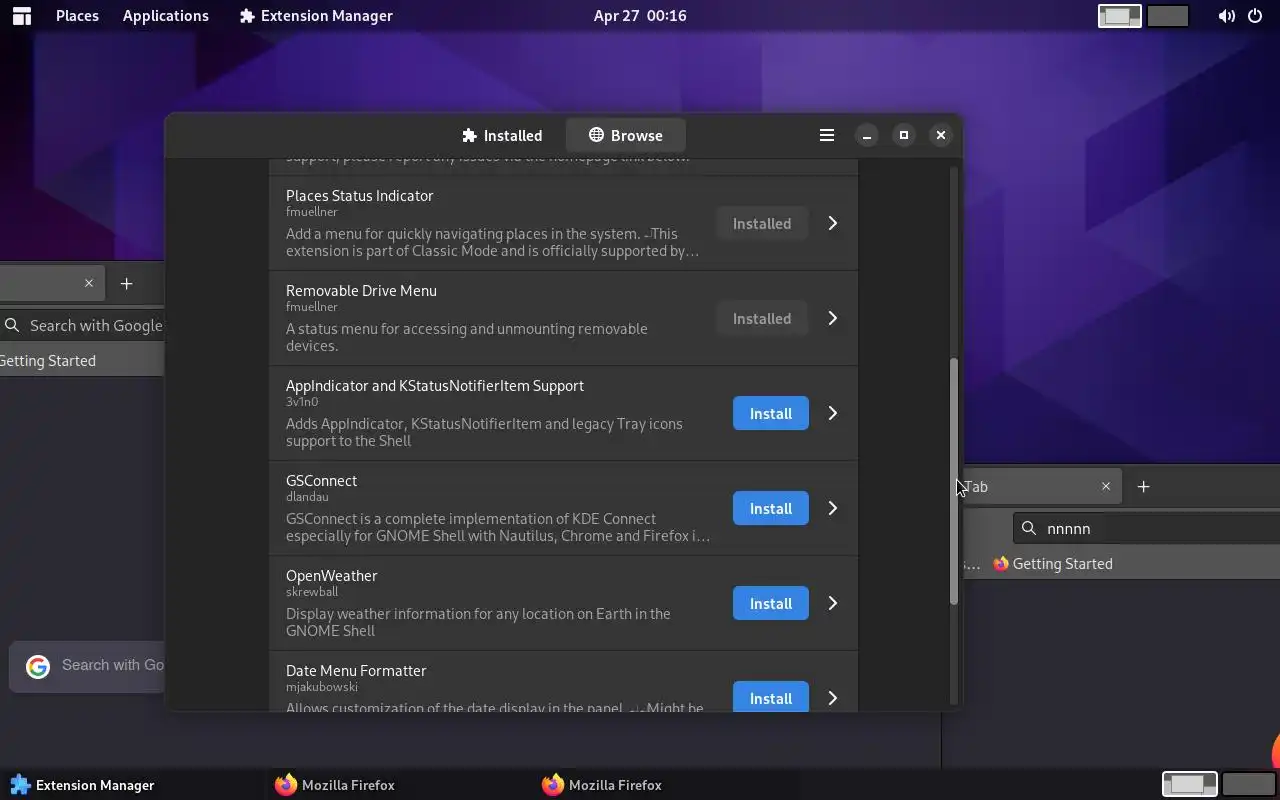Click the search magnifier icon in right Firefox
Viewport: 1280px width, 800px height.
[x=1029, y=528]
